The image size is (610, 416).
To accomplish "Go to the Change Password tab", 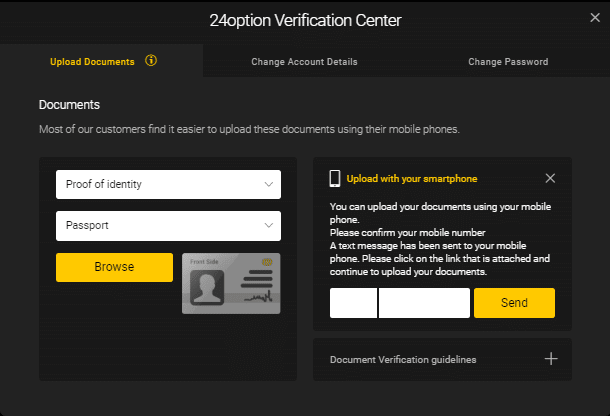I will coord(508,62).
